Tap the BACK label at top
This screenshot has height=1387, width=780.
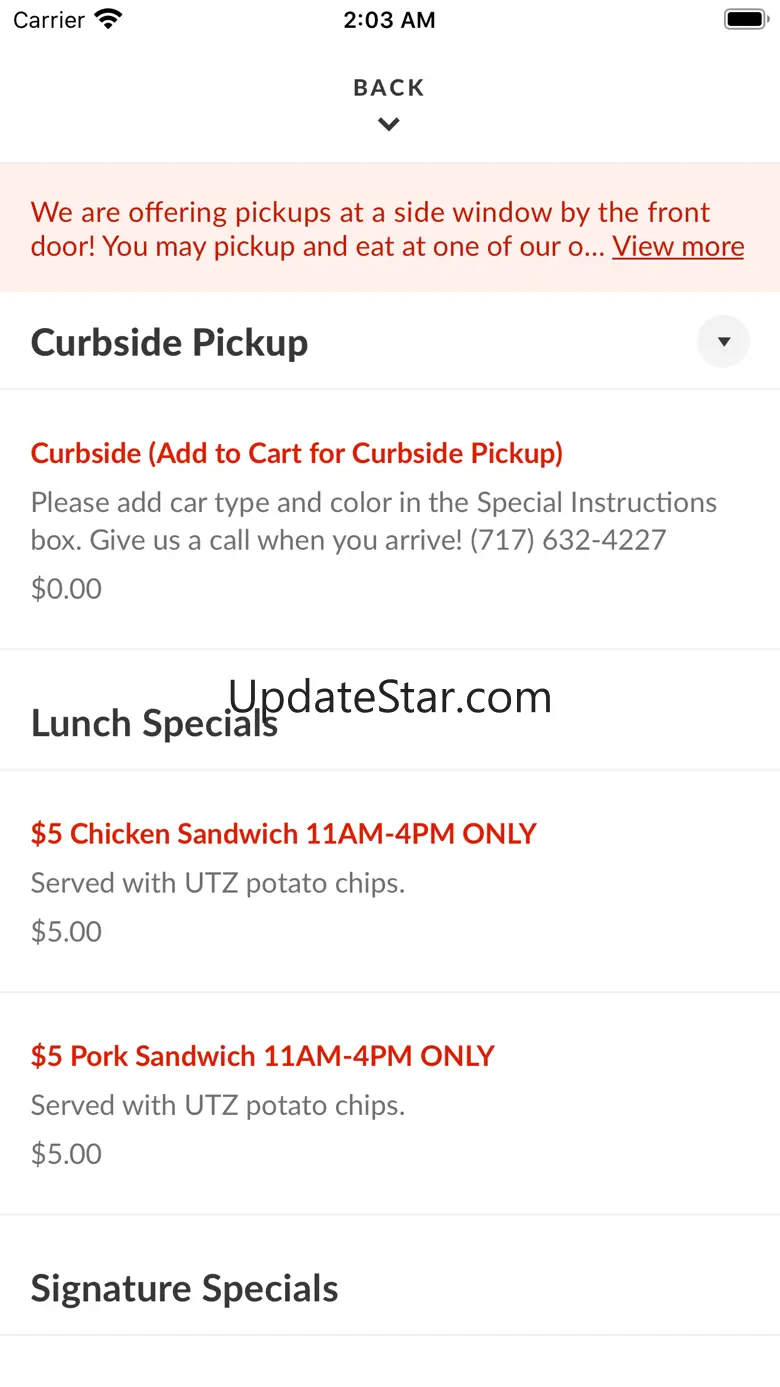tap(389, 88)
